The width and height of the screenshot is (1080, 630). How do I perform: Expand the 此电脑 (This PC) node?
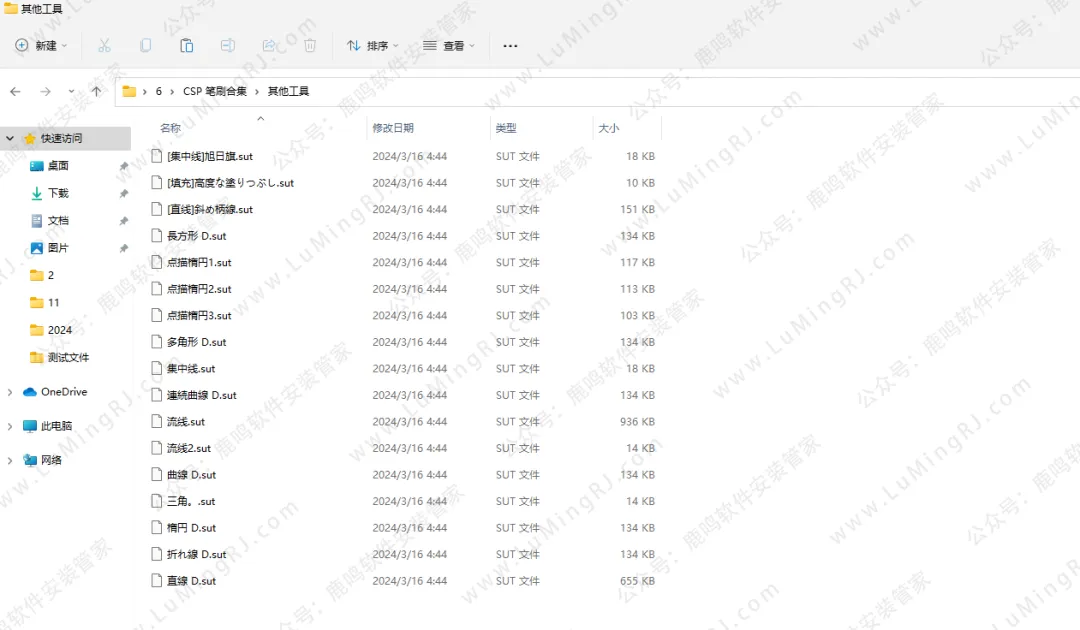pyautogui.click(x=10, y=426)
